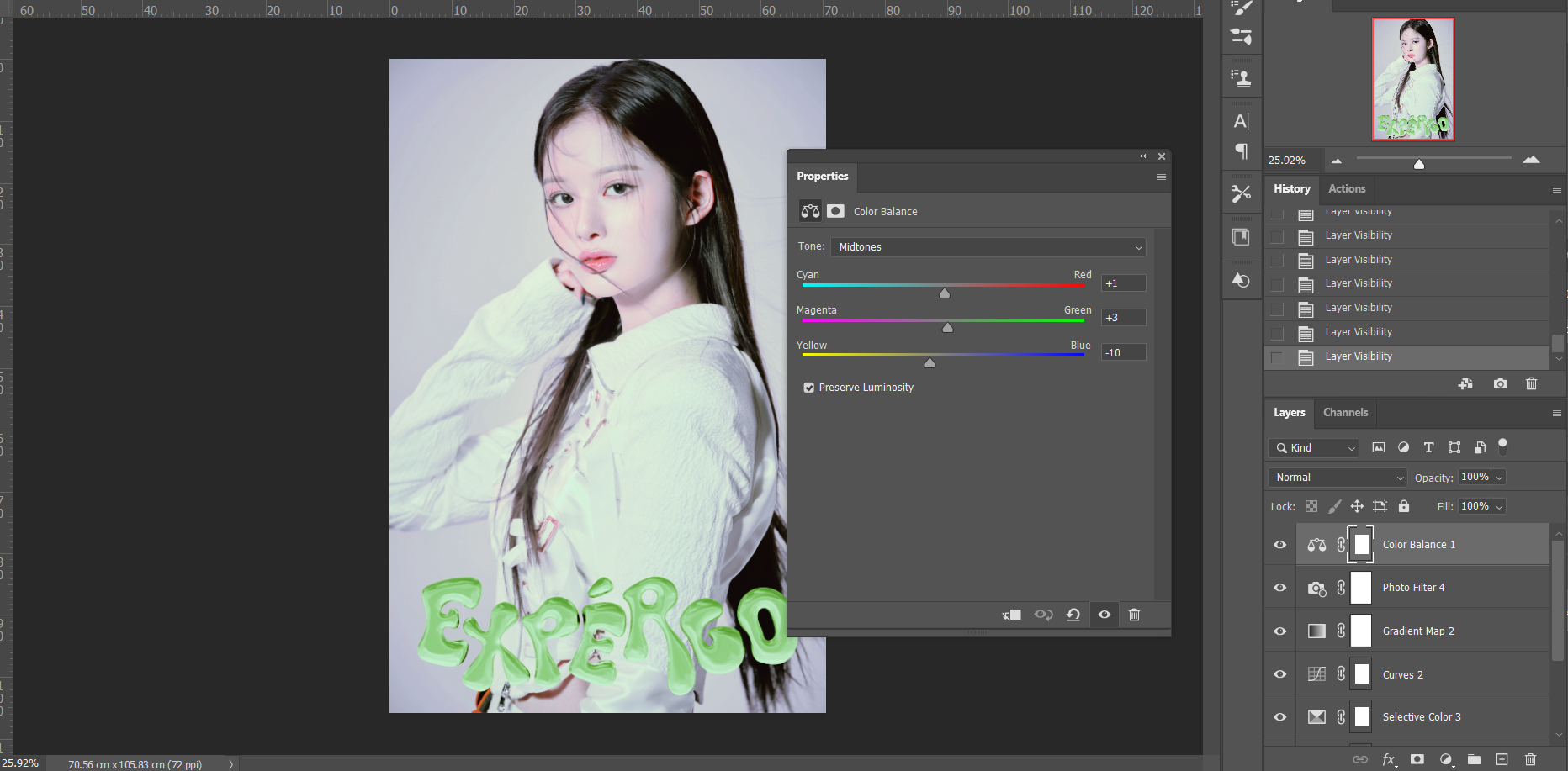This screenshot has height=771, width=1568.
Task: Hide the Color Balance 1 layer
Action: click(1280, 545)
